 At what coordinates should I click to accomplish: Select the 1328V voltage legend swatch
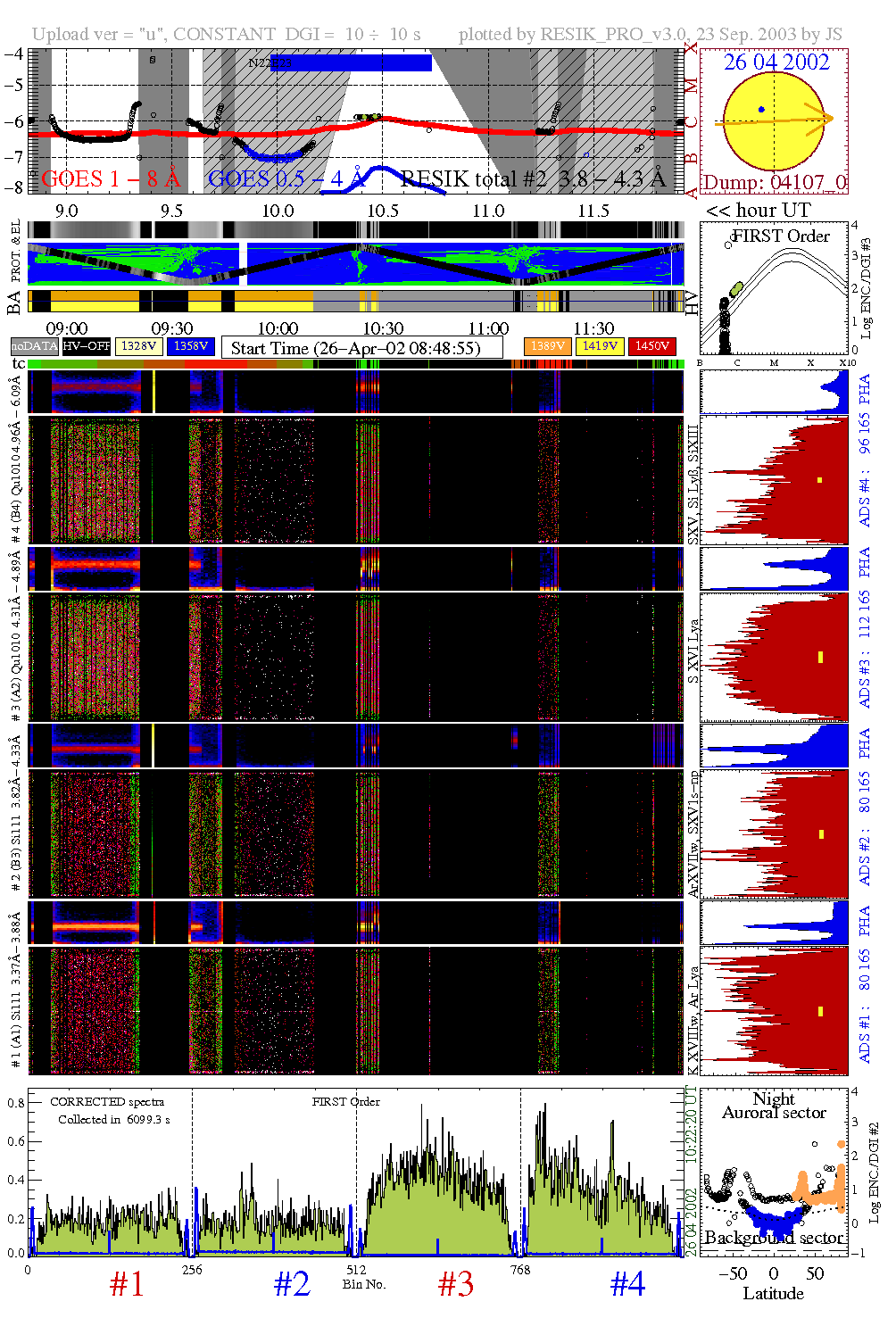tap(138, 346)
